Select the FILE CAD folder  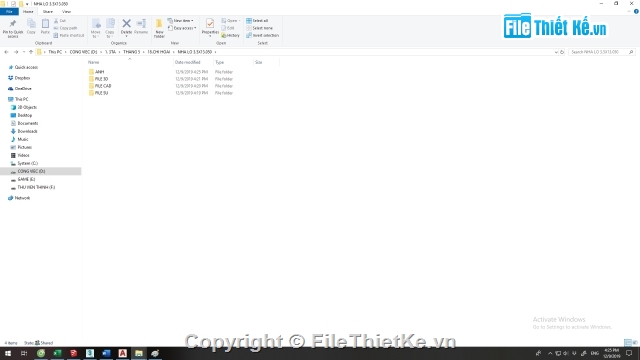point(102,86)
